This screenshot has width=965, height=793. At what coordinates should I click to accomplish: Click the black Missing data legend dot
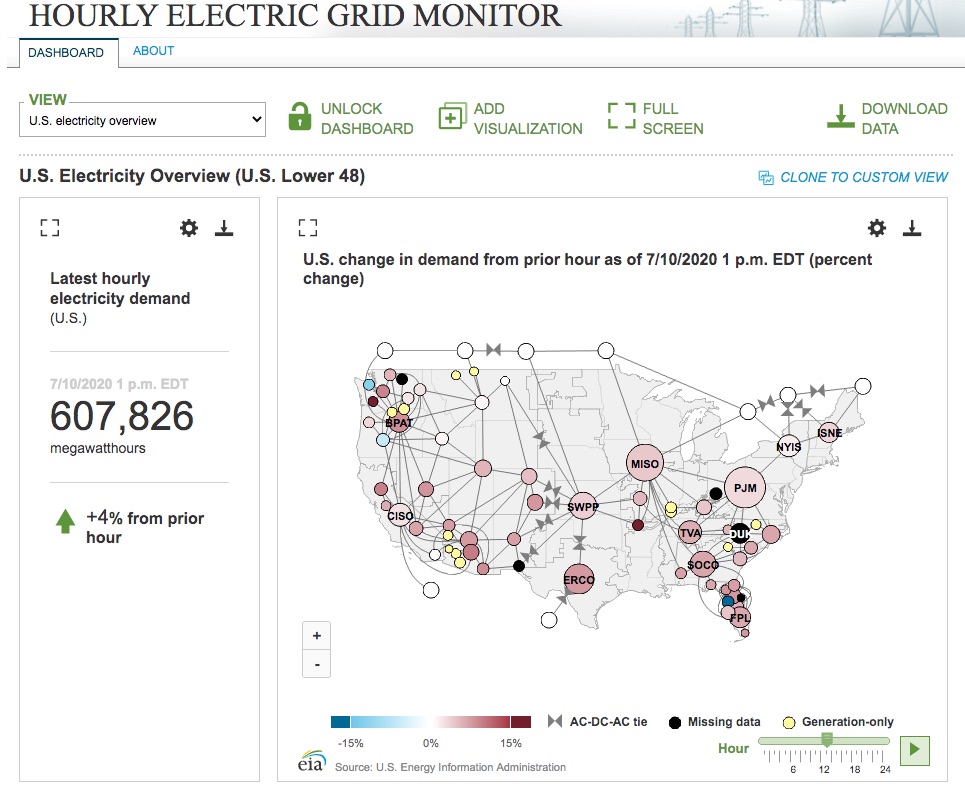[x=675, y=722]
